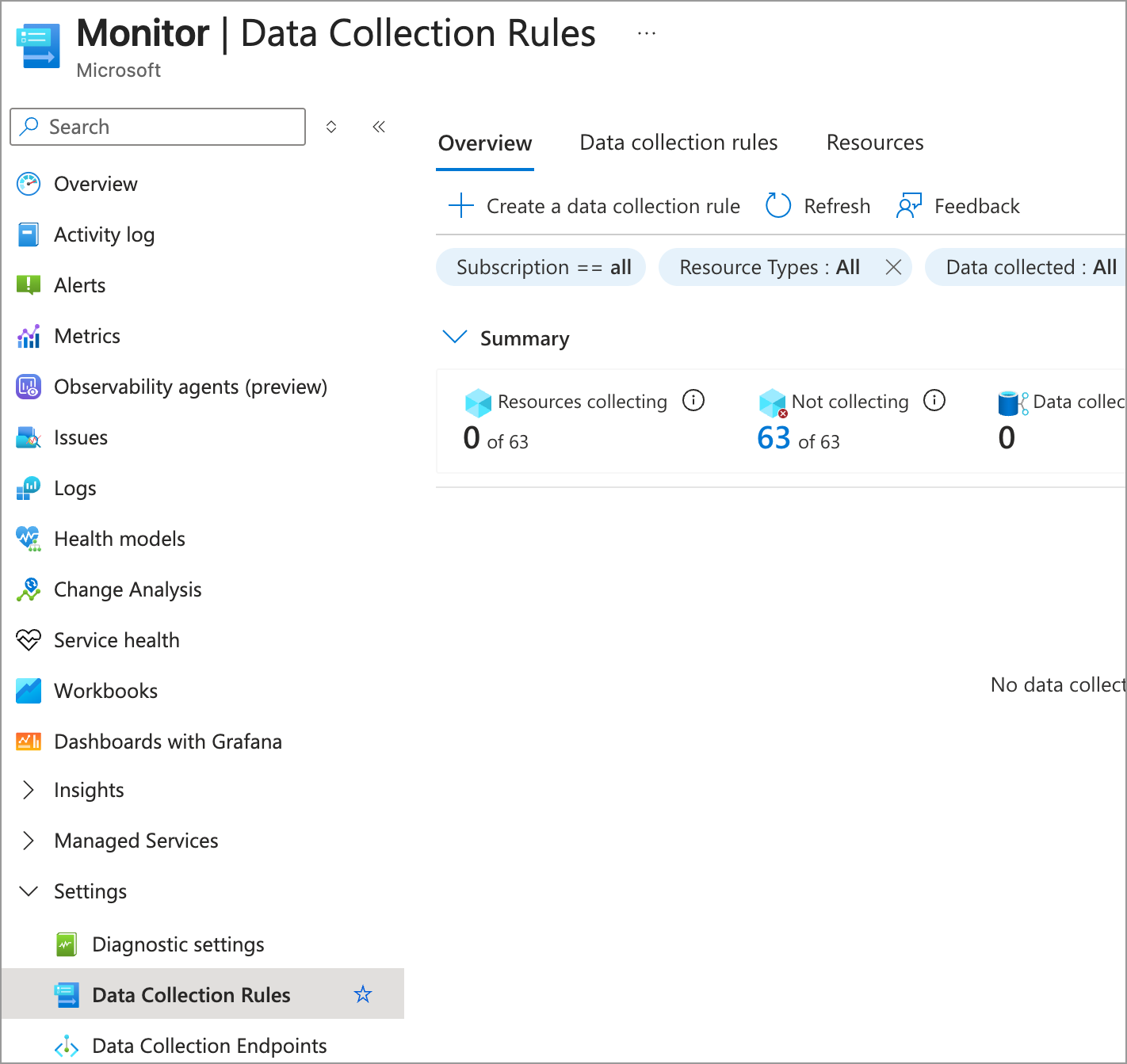
Task: Click the Logs icon
Action: (29, 488)
